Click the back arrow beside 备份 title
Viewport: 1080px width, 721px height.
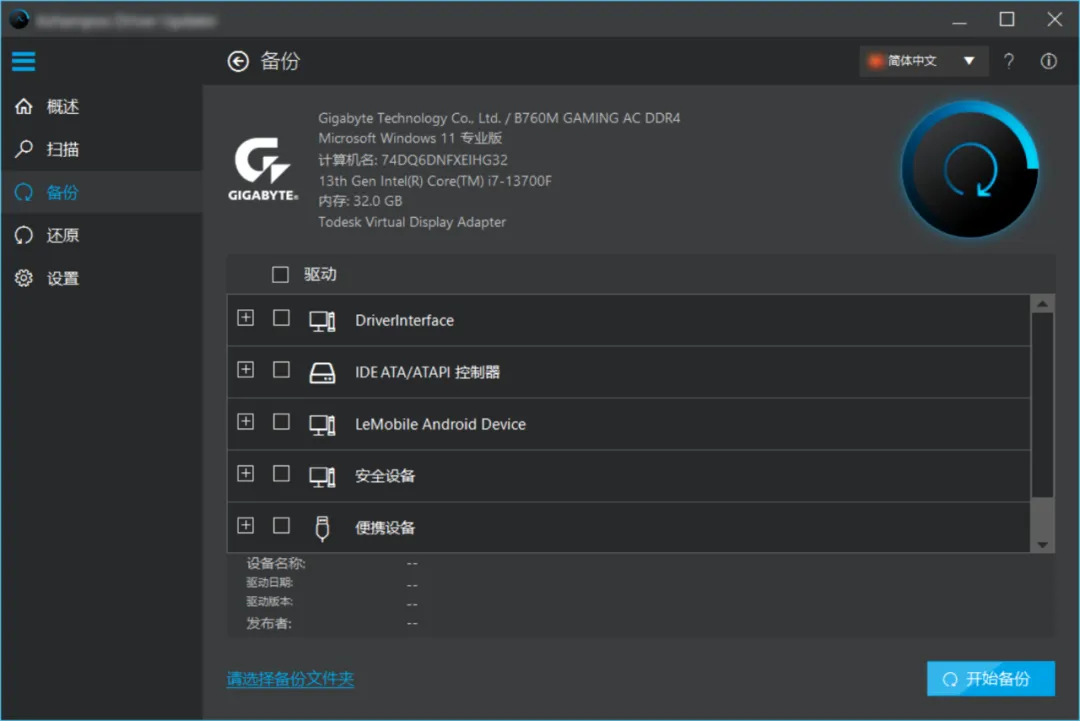click(238, 61)
